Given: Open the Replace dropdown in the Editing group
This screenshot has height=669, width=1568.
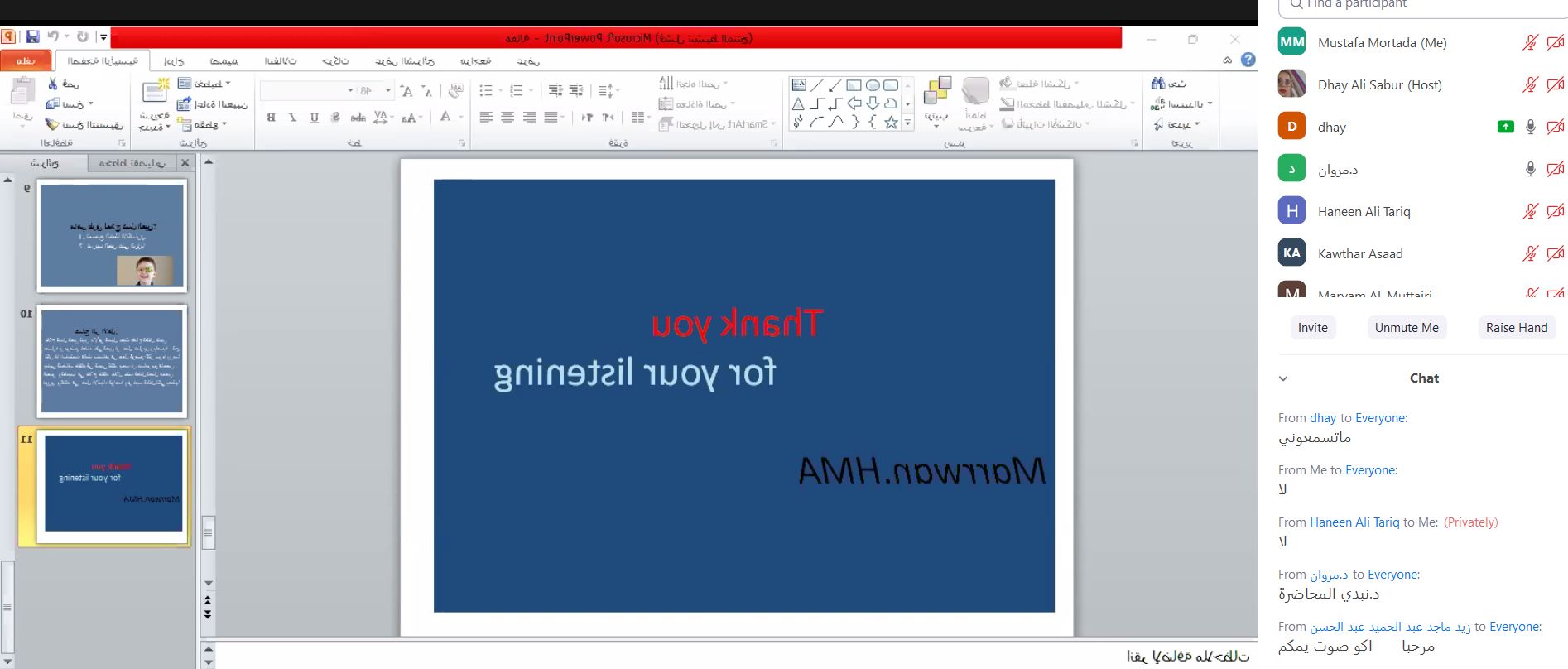Looking at the screenshot, I should [1181, 103].
